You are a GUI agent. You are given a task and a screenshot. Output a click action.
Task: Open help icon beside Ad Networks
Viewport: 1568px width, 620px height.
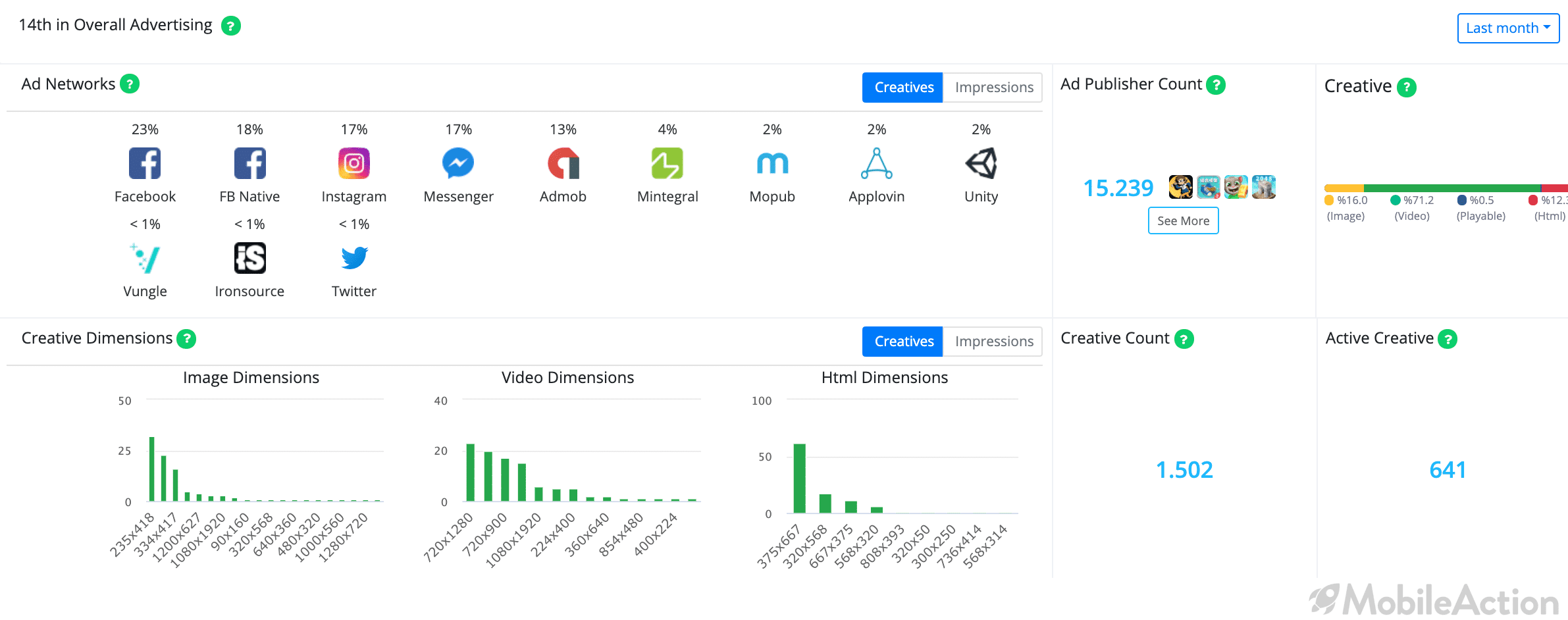point(130,84)
